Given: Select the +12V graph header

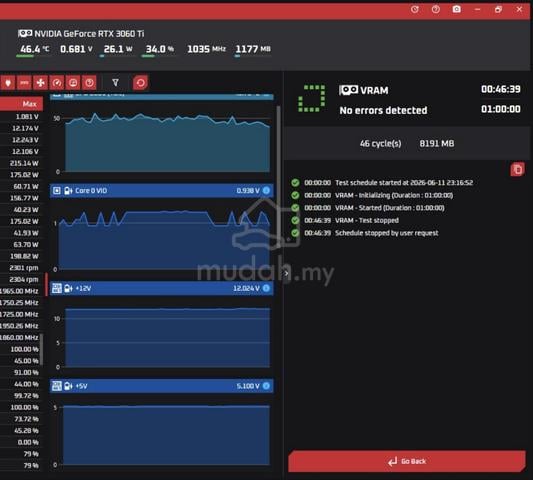Looking at the screenshot, I should coord(161,288).
